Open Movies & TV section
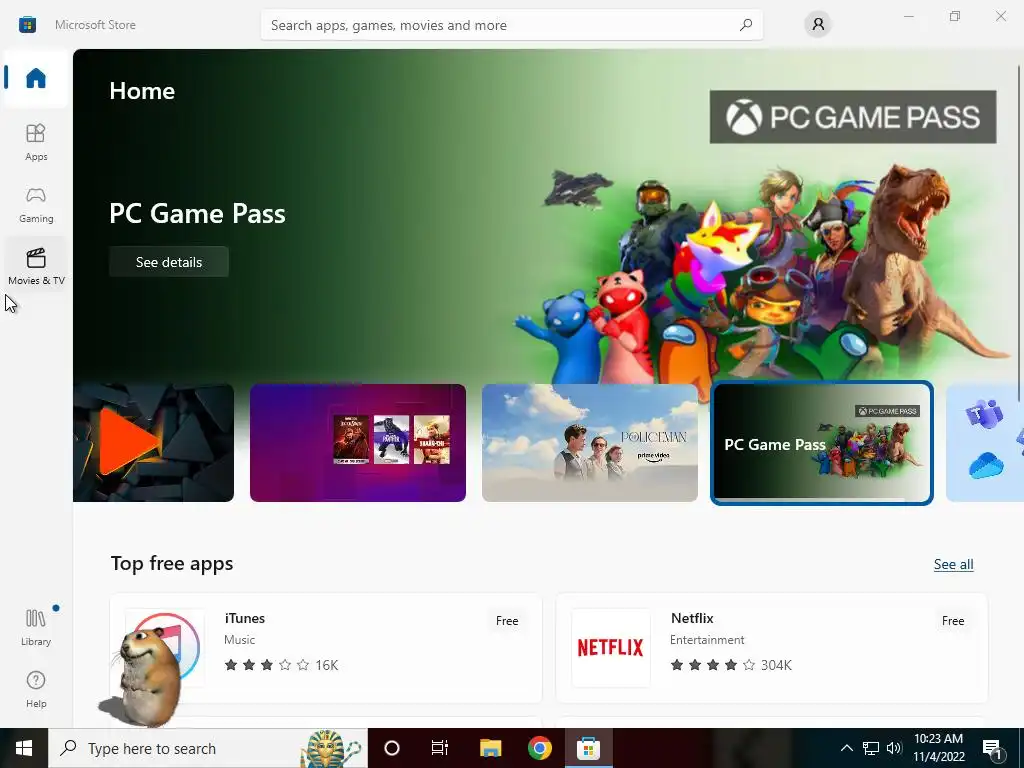The image size is (1024, 768). coord(36,266)
